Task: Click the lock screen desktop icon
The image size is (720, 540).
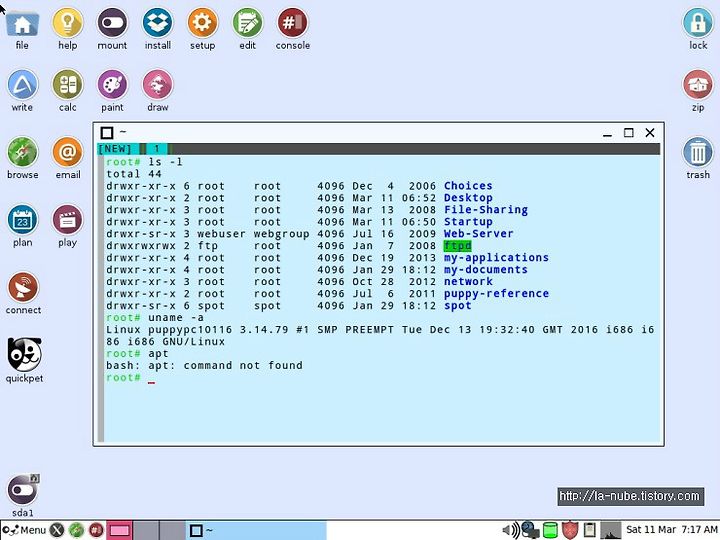Action: (698, 23)
